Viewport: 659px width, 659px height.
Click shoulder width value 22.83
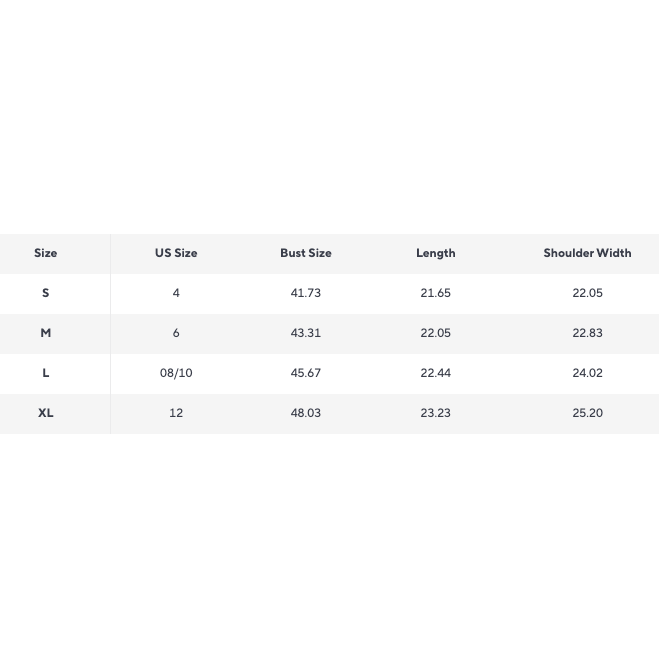tap(587, 333)
